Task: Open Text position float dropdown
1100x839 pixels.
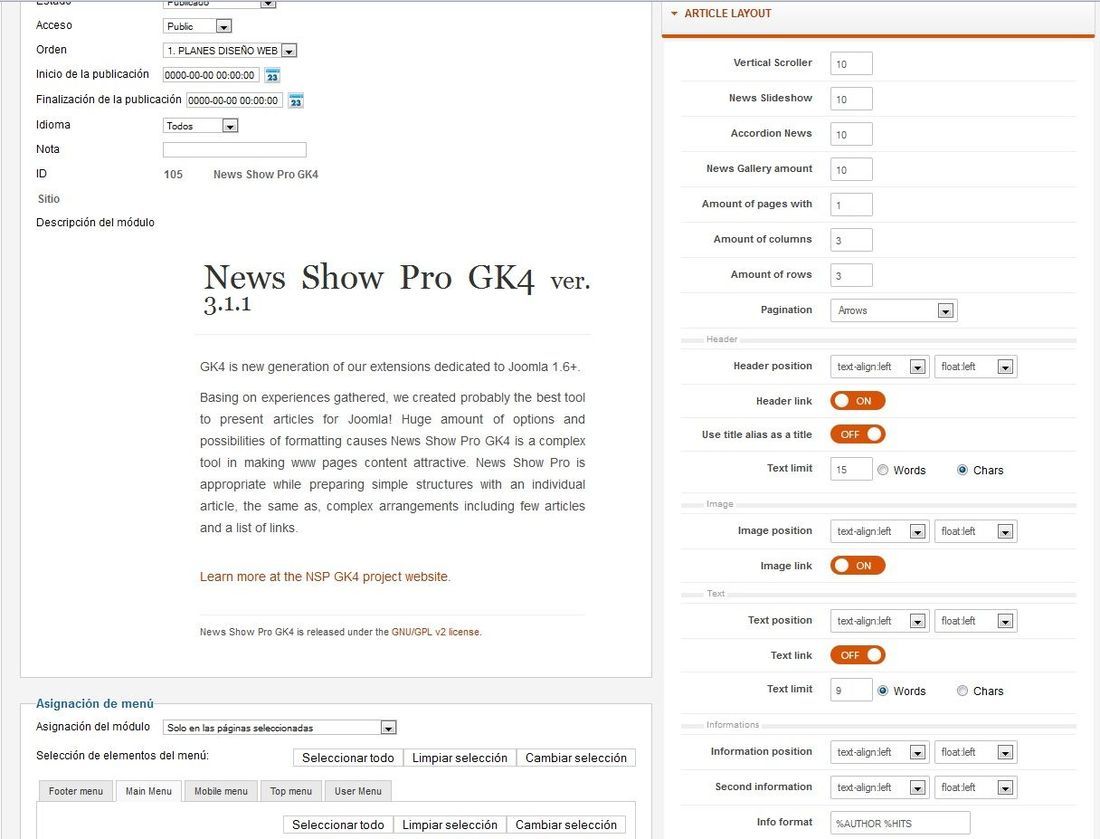Action: click(x=976, y=621)
